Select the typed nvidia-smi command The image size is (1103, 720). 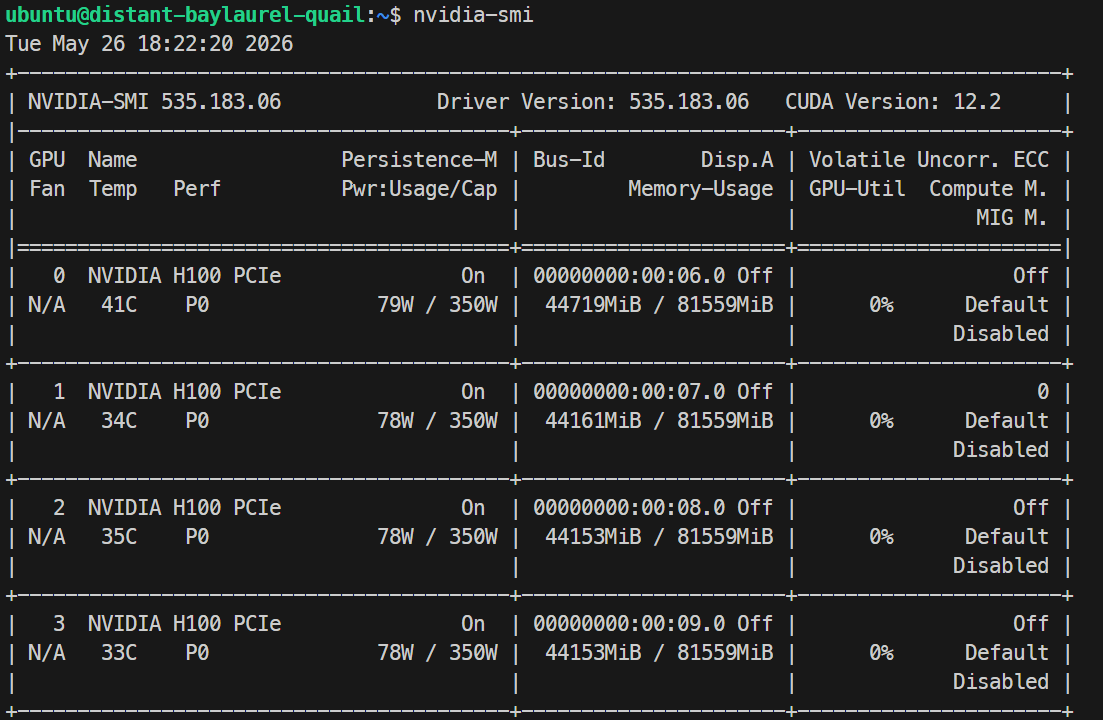(x=473, y=14)
